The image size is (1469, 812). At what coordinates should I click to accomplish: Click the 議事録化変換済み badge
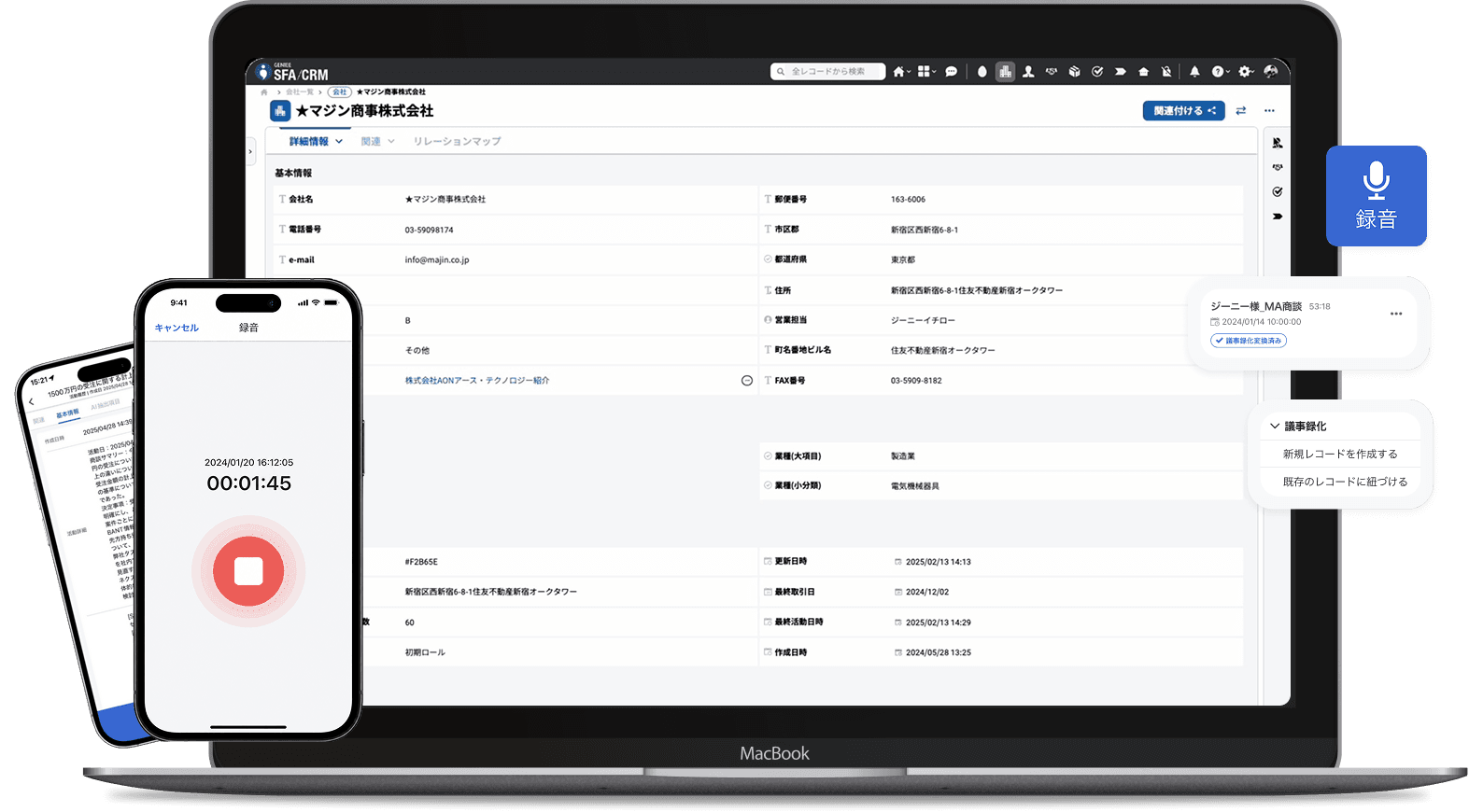point(1249,341)
